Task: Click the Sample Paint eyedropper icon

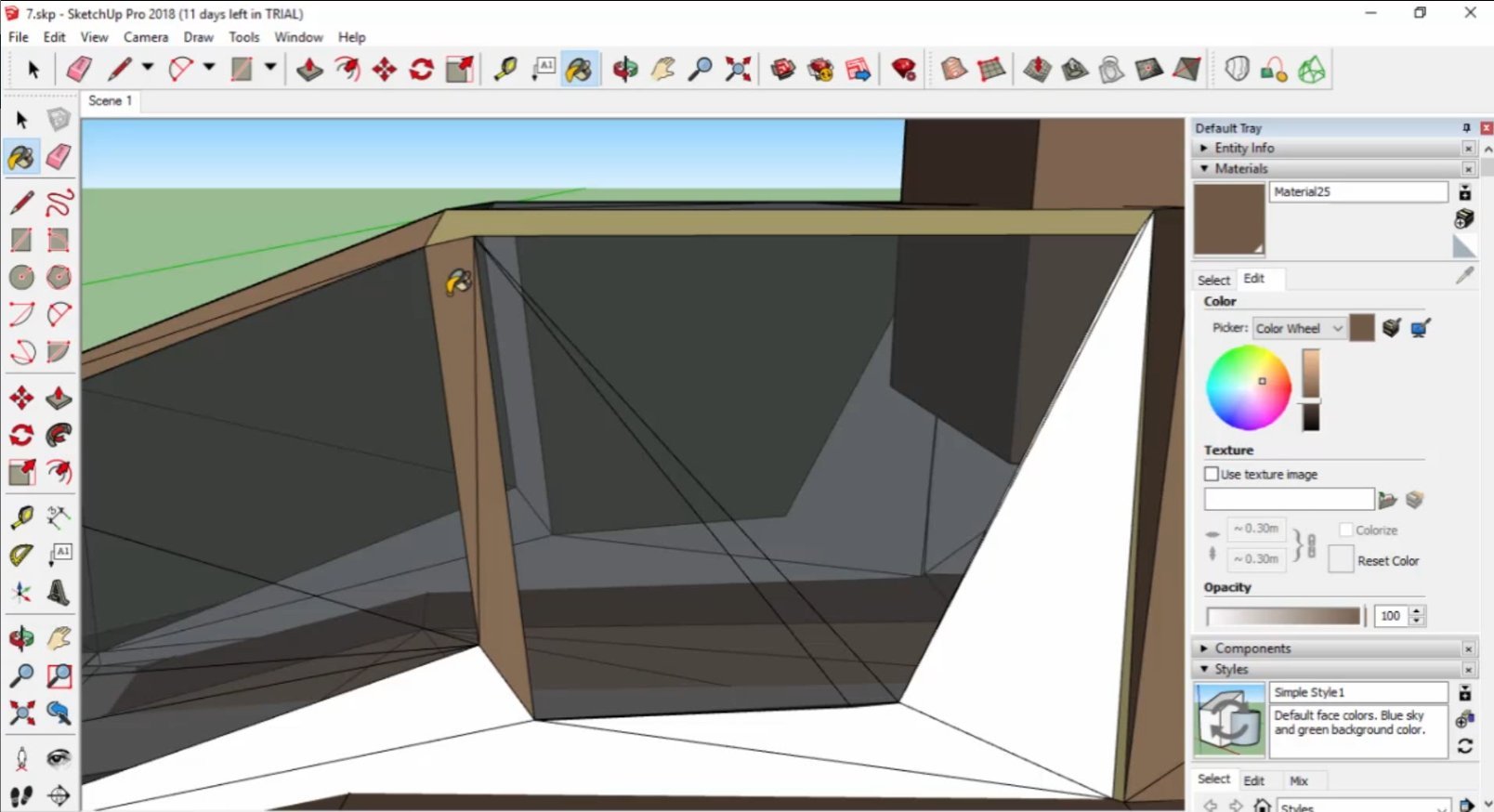Action: (x=1464, y=276)
